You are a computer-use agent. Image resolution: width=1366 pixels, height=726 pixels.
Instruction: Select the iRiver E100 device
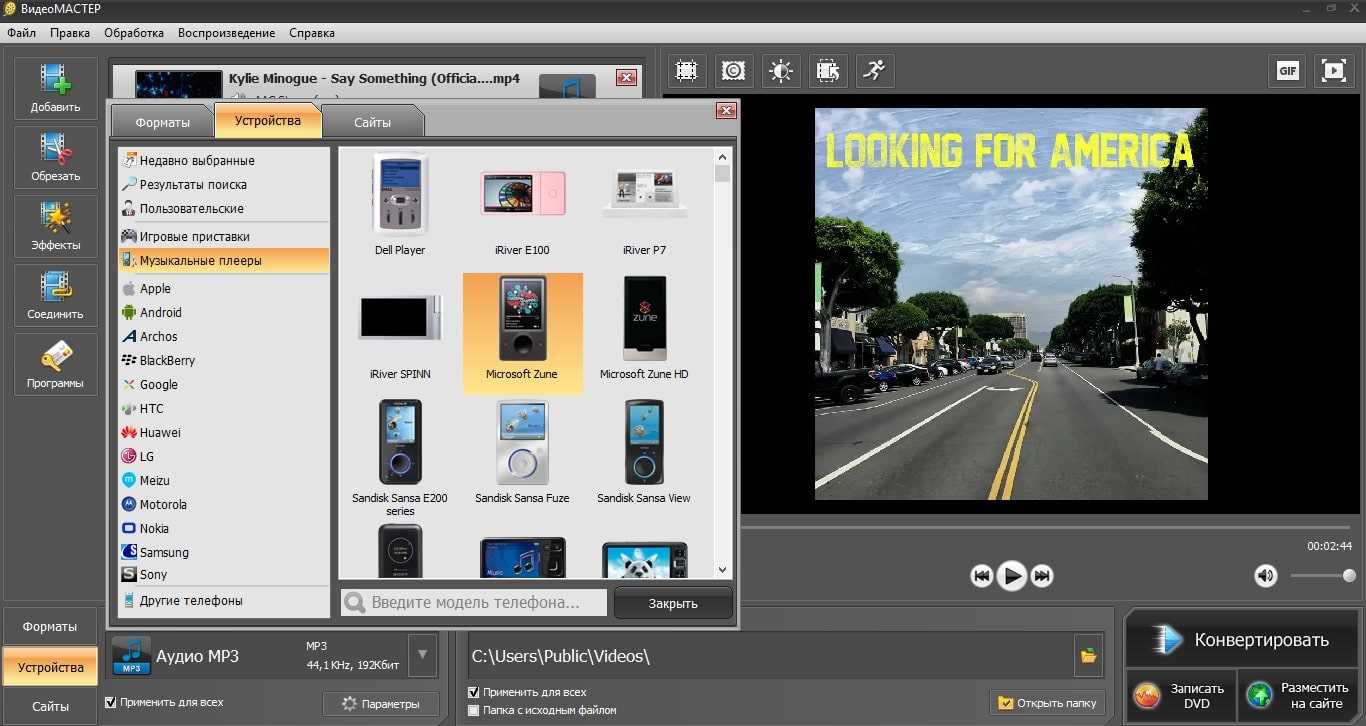pyautogui.click(x=522, y=204)
